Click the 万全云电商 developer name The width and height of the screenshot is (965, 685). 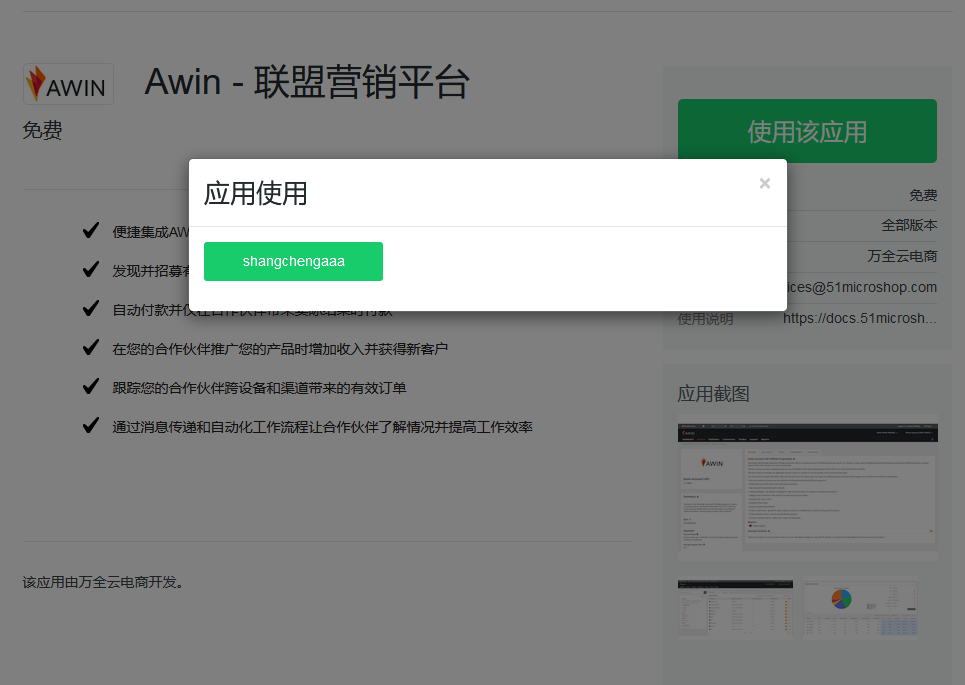(902, 256)
